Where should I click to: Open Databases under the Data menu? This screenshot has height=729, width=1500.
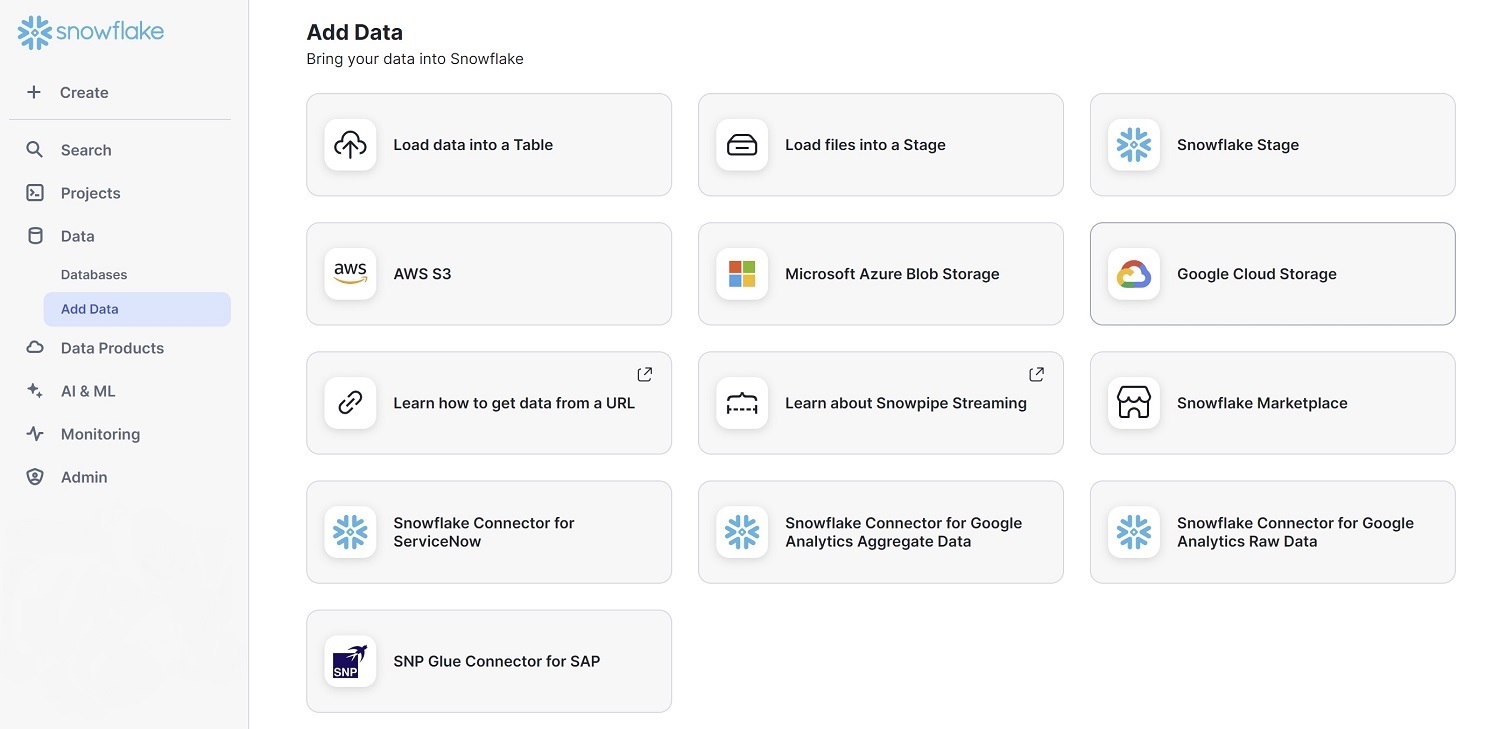(x=94, y=274)
